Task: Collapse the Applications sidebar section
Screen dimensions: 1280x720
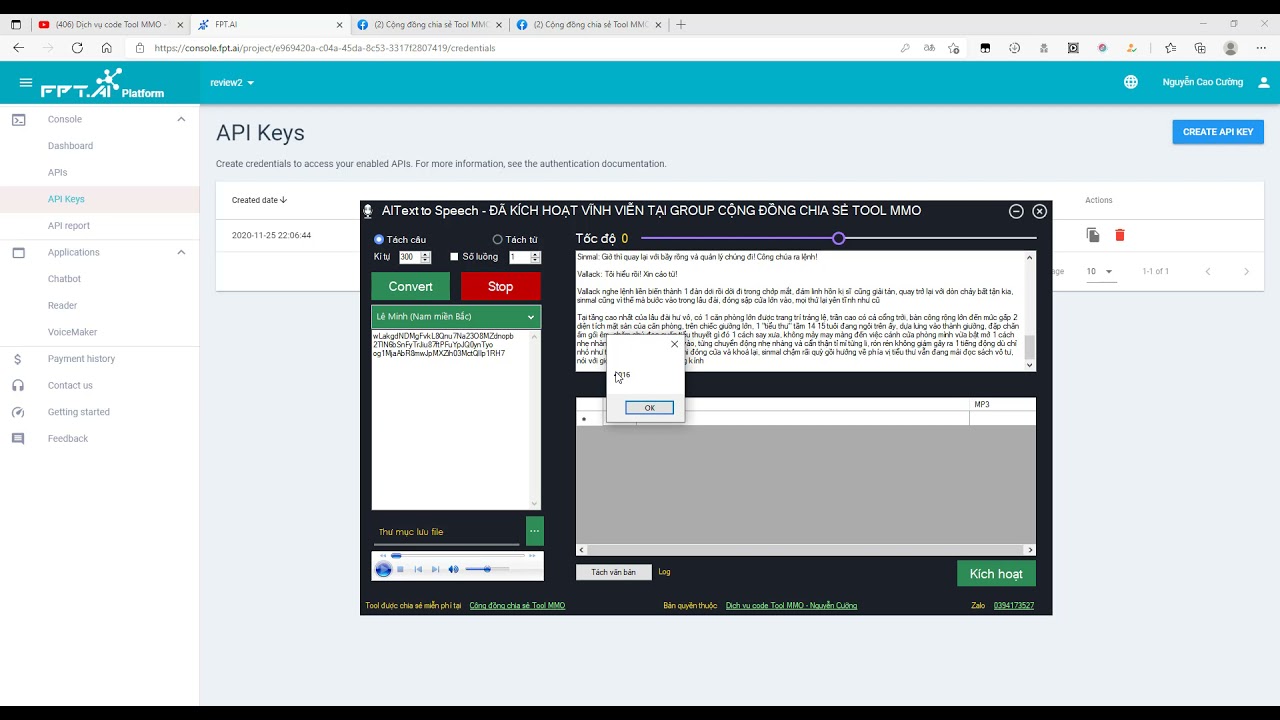Action: 181,252
